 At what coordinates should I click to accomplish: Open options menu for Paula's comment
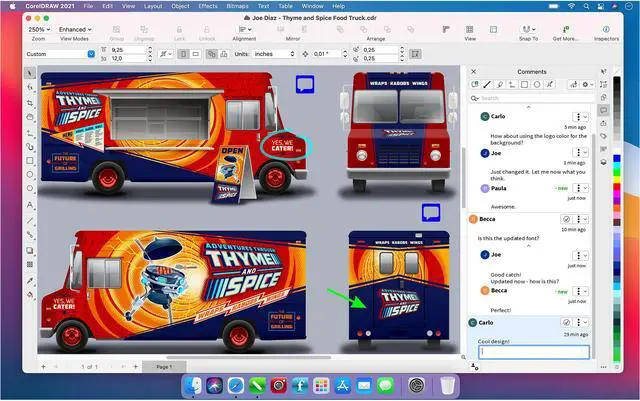tap(581, 188)
